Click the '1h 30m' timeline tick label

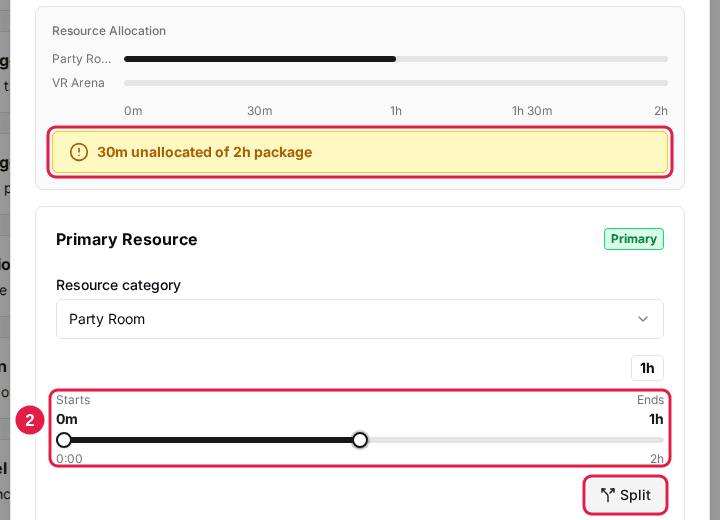click(x=532, y=111)
